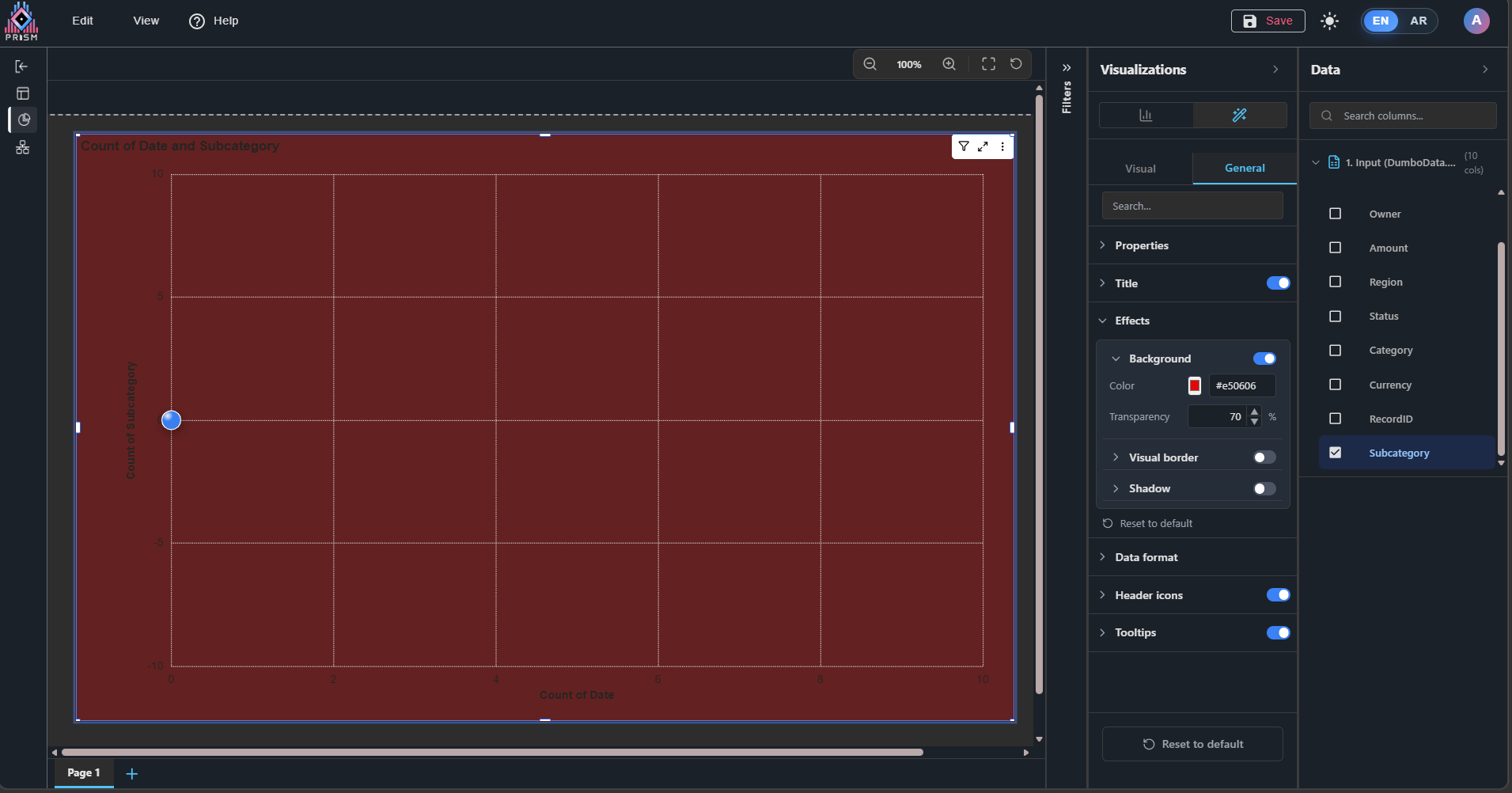Click the bottom Reset to default button
The height and width of the screenshot is (793, 1512).
1192,744
